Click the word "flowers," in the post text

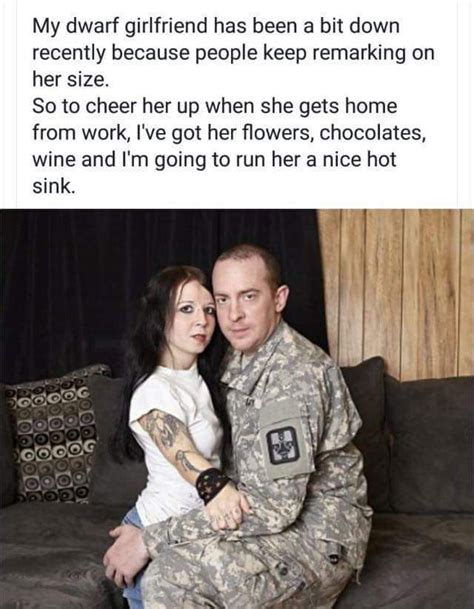[x=278, y=133]
